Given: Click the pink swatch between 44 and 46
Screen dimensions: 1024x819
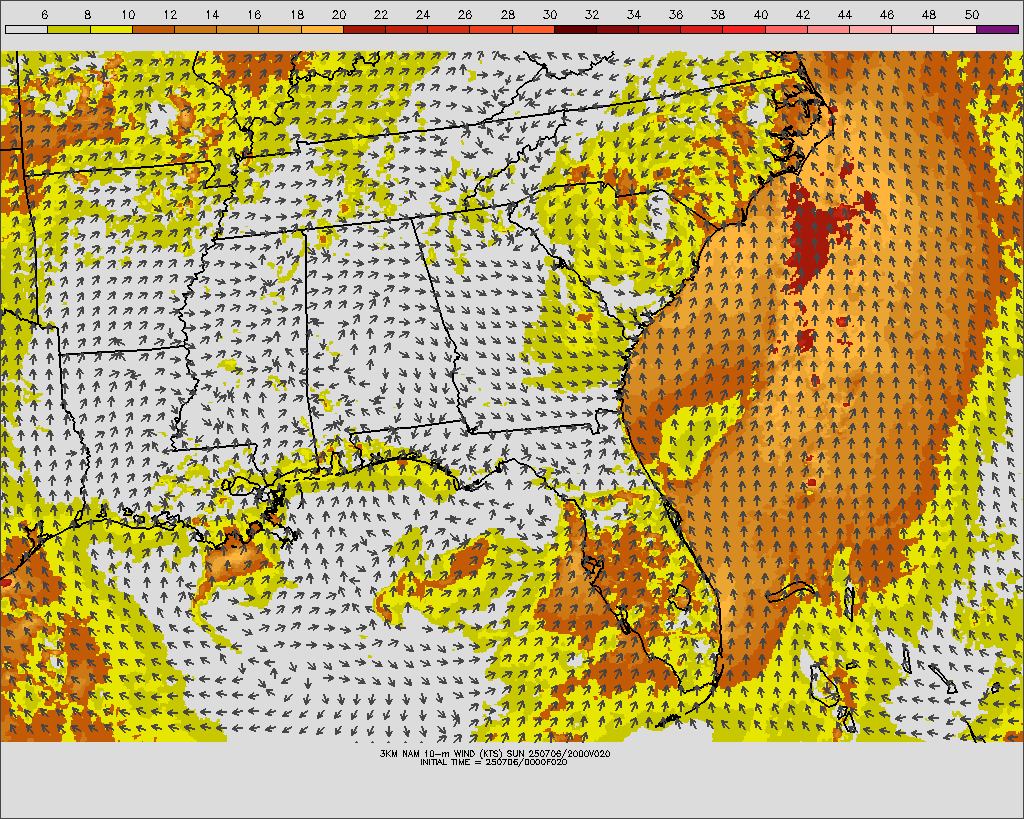Looking at the screenshot, I should tap(871, 29).
